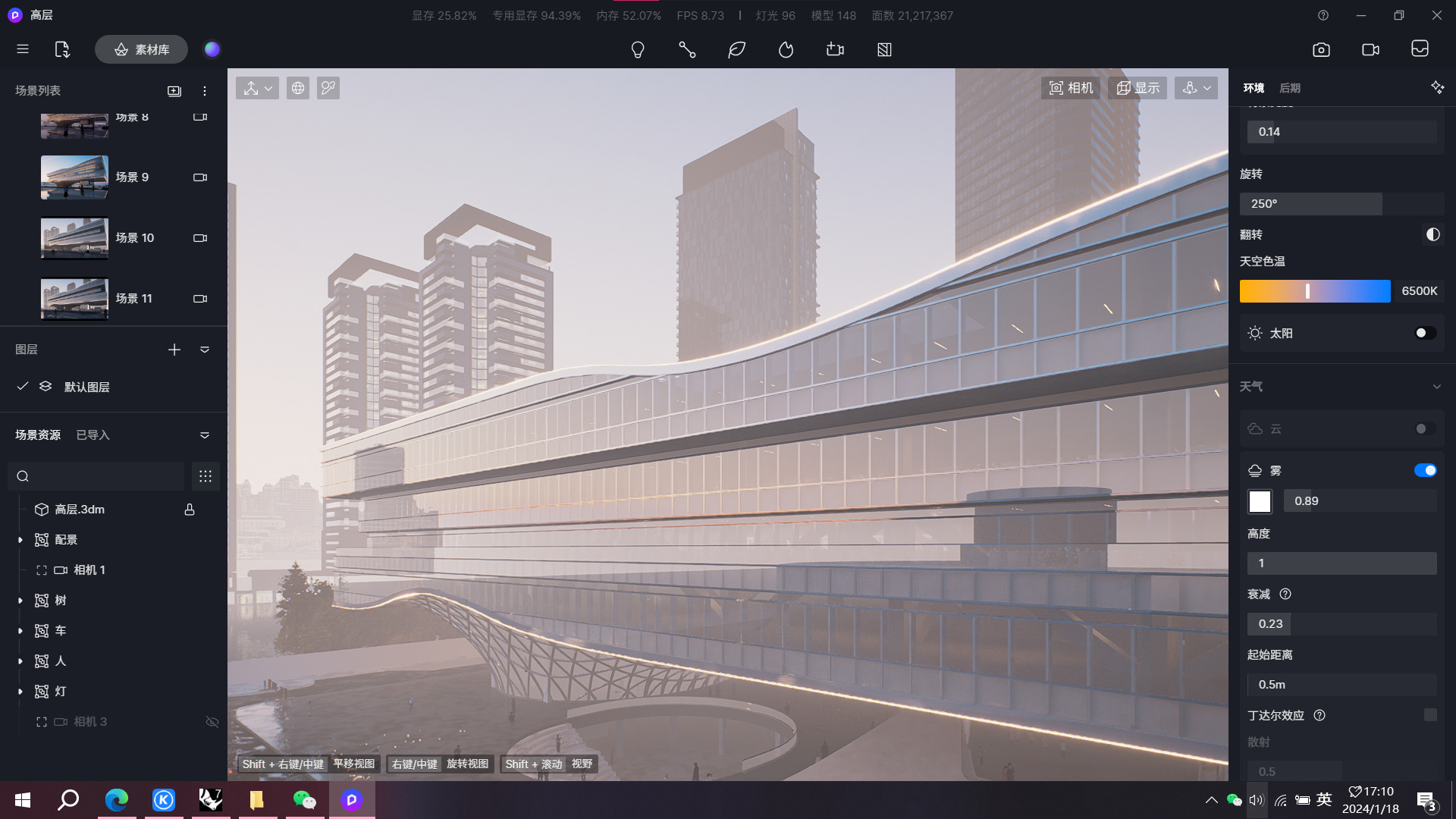Screen dimensions: 1456x819
Task: Click the 相机 camera button
Action: coord(1071,89)
